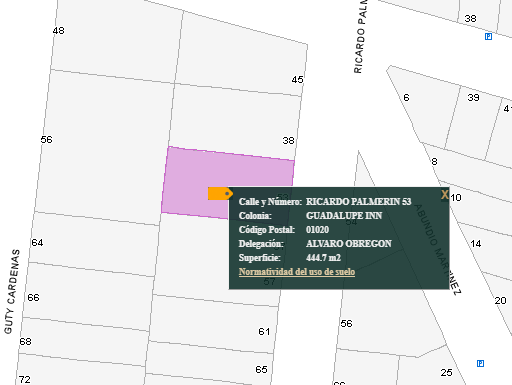This screenshot has width=512, height=385.
Task: Select lot 64 on the map
Action: click(x=37, y=242)
